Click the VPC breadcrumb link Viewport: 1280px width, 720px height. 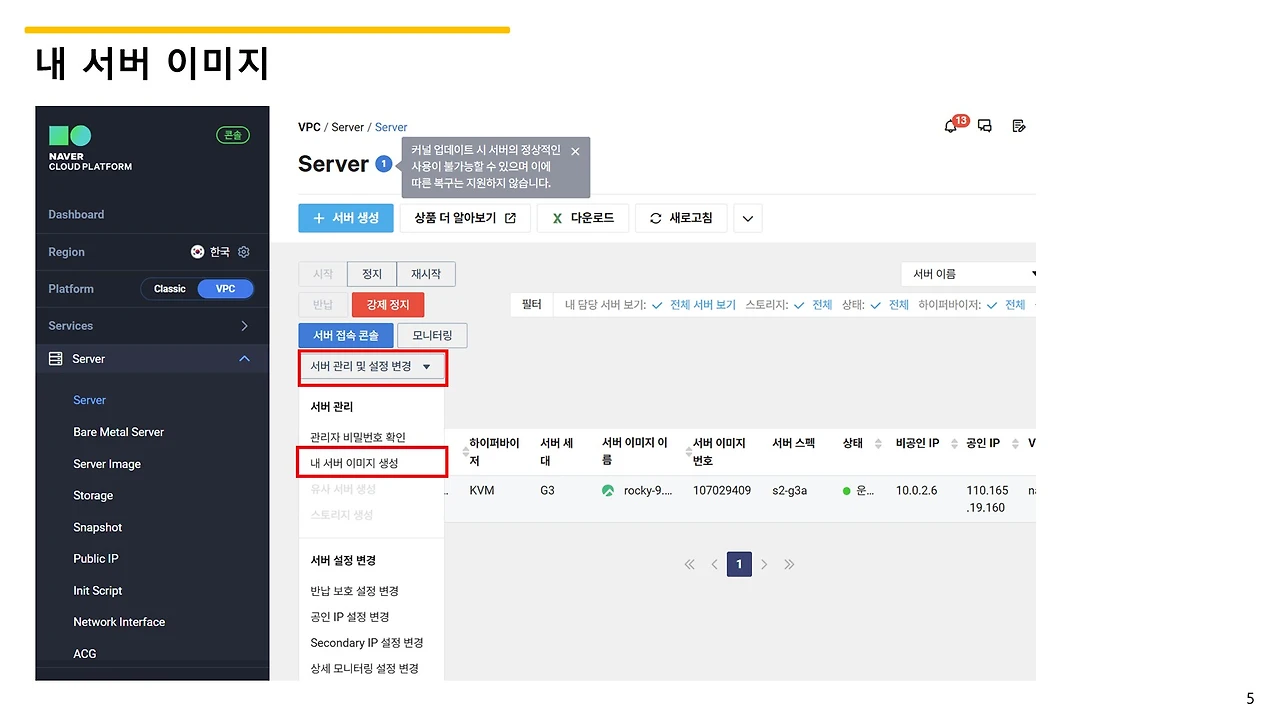point(309,127)
